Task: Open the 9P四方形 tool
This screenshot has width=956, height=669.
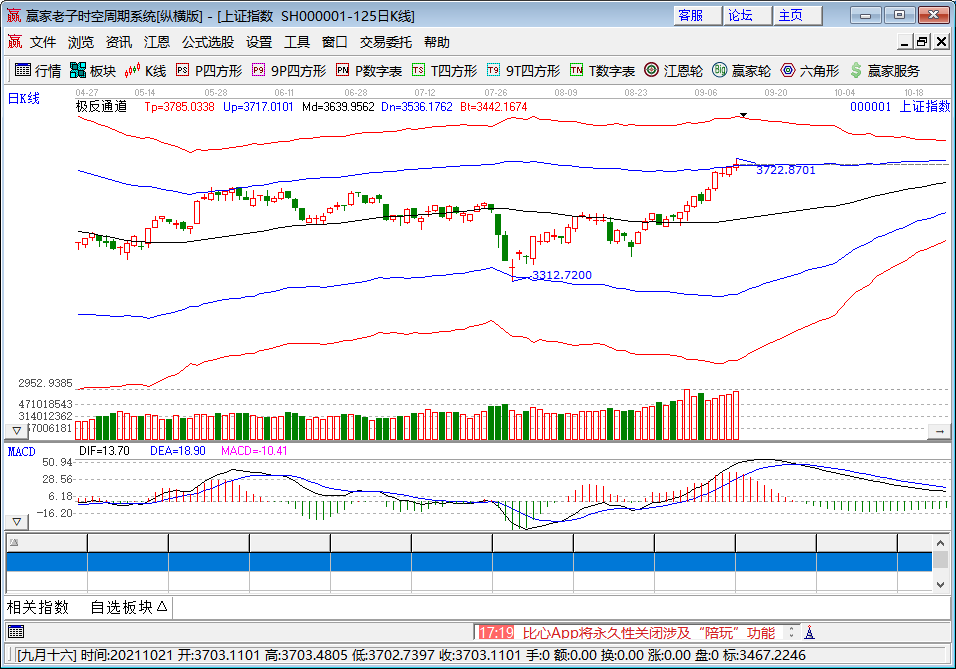Action: pyautogui.click(x=289, y=71)
